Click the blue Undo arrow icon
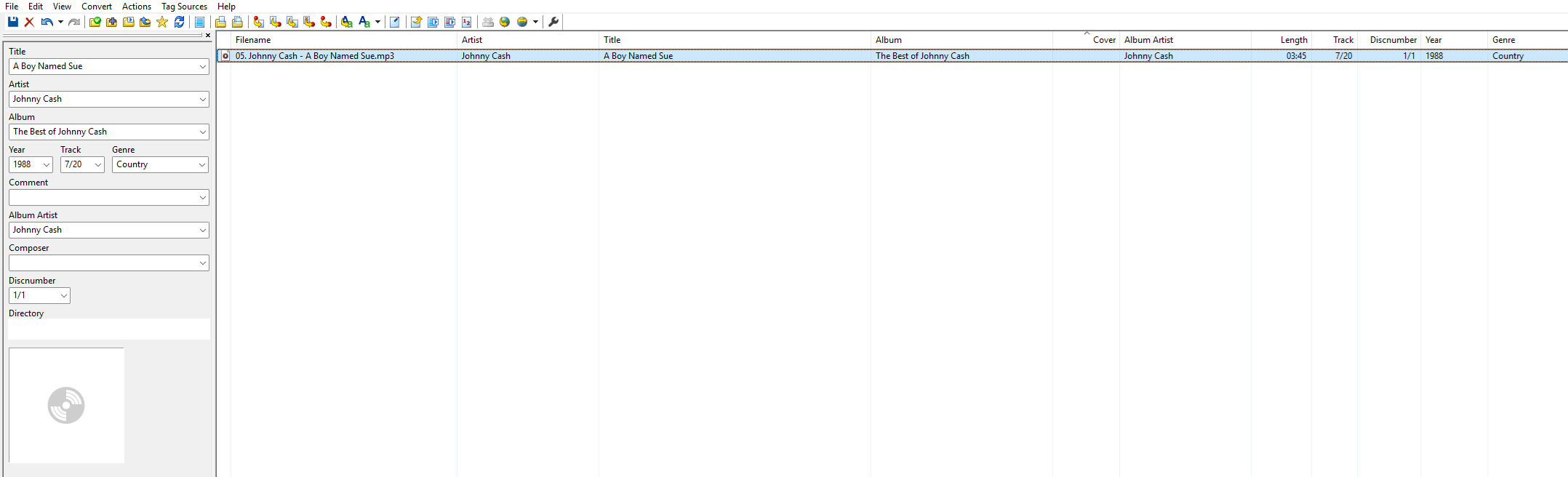Image resolution: width=1568 pixels, height=477 pixels. [x=47, y=22]
